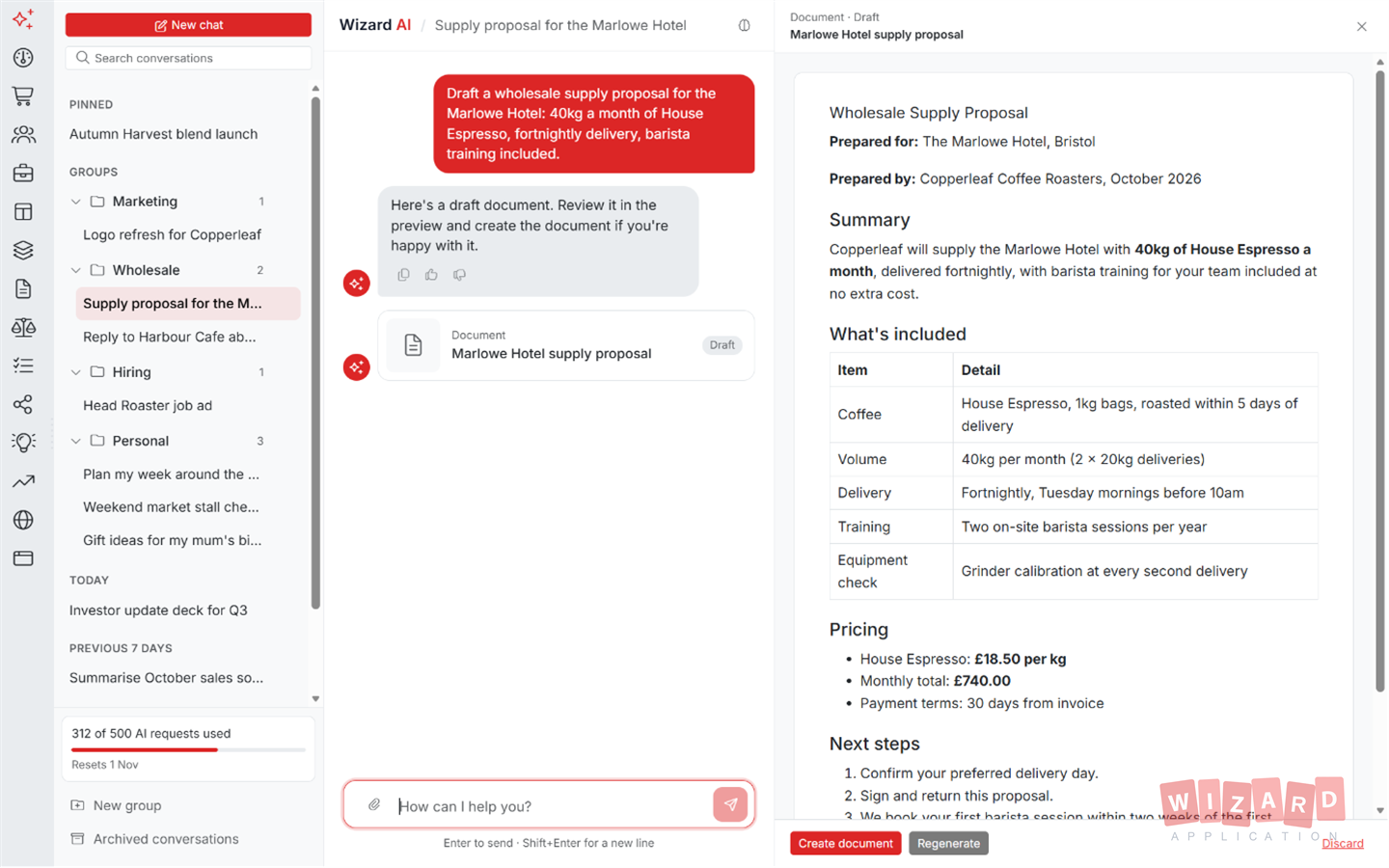Screen dimensions: 1389x868
Task: Open the globe icon in the rail
Action: tap(23, 520)
